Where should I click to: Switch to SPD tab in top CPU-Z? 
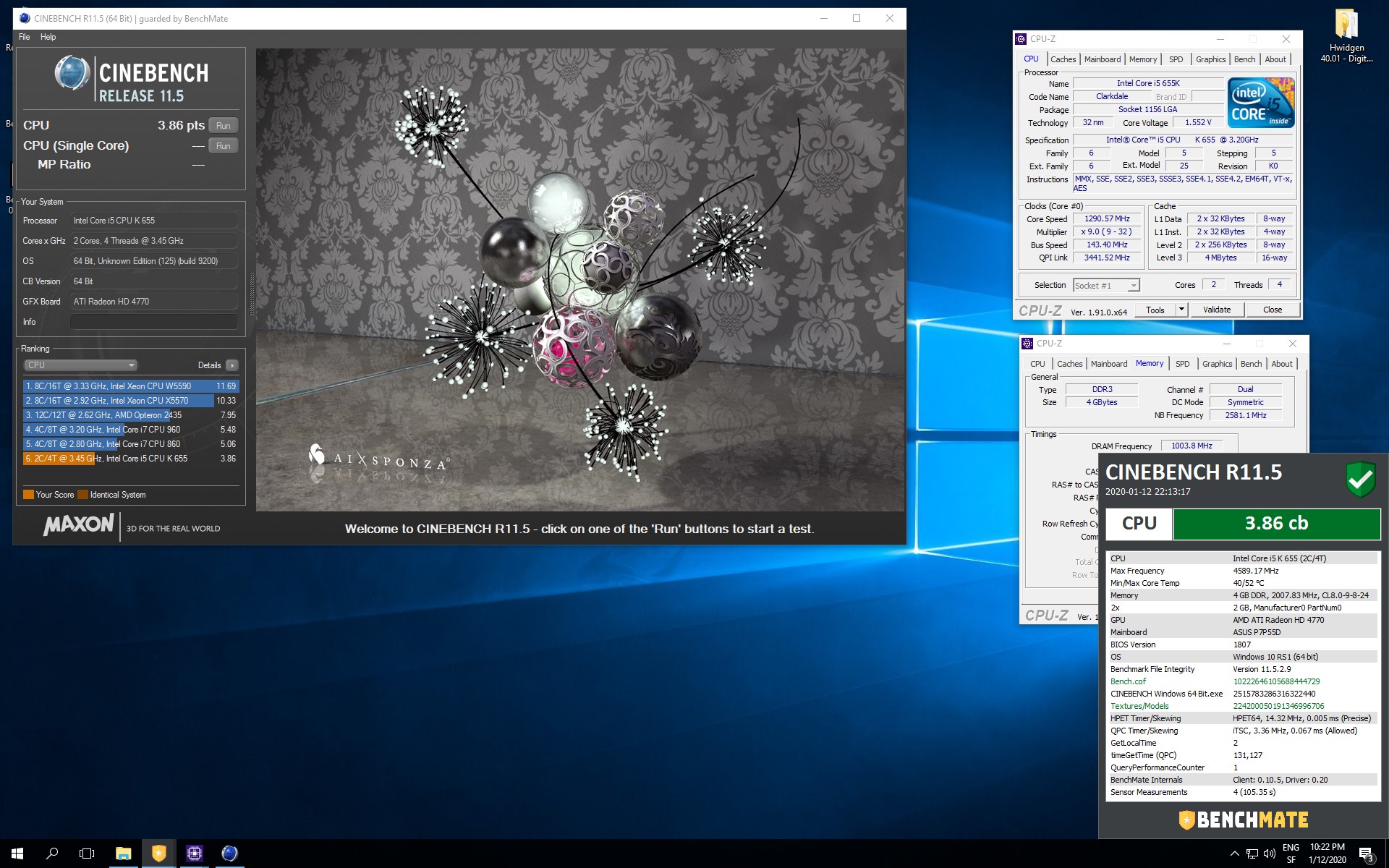tap(1176, 59)
